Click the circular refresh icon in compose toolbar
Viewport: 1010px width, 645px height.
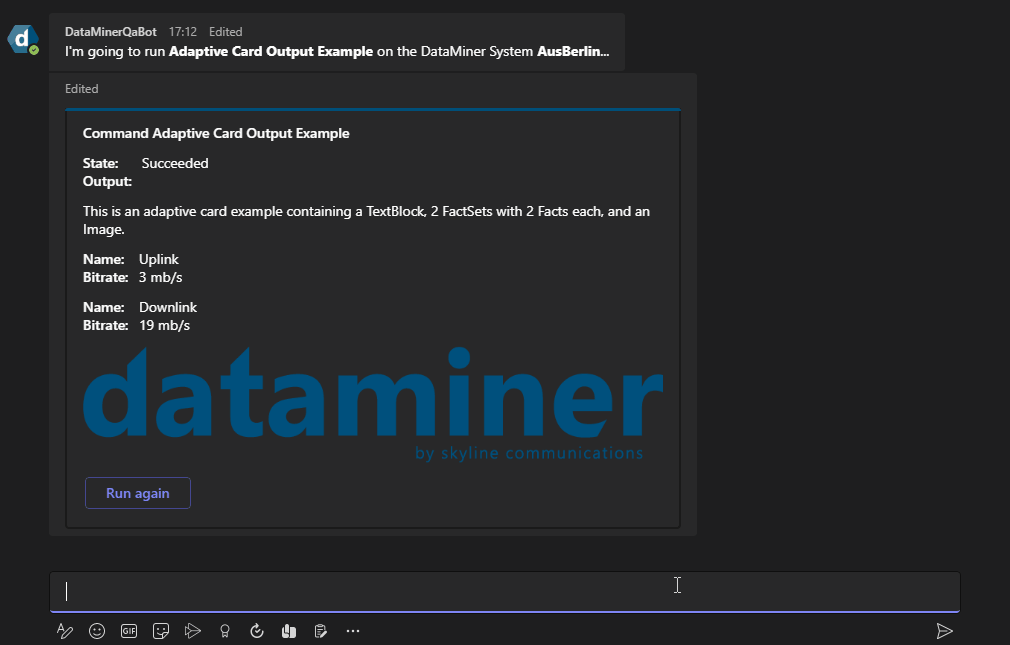(x=257, y=631)
